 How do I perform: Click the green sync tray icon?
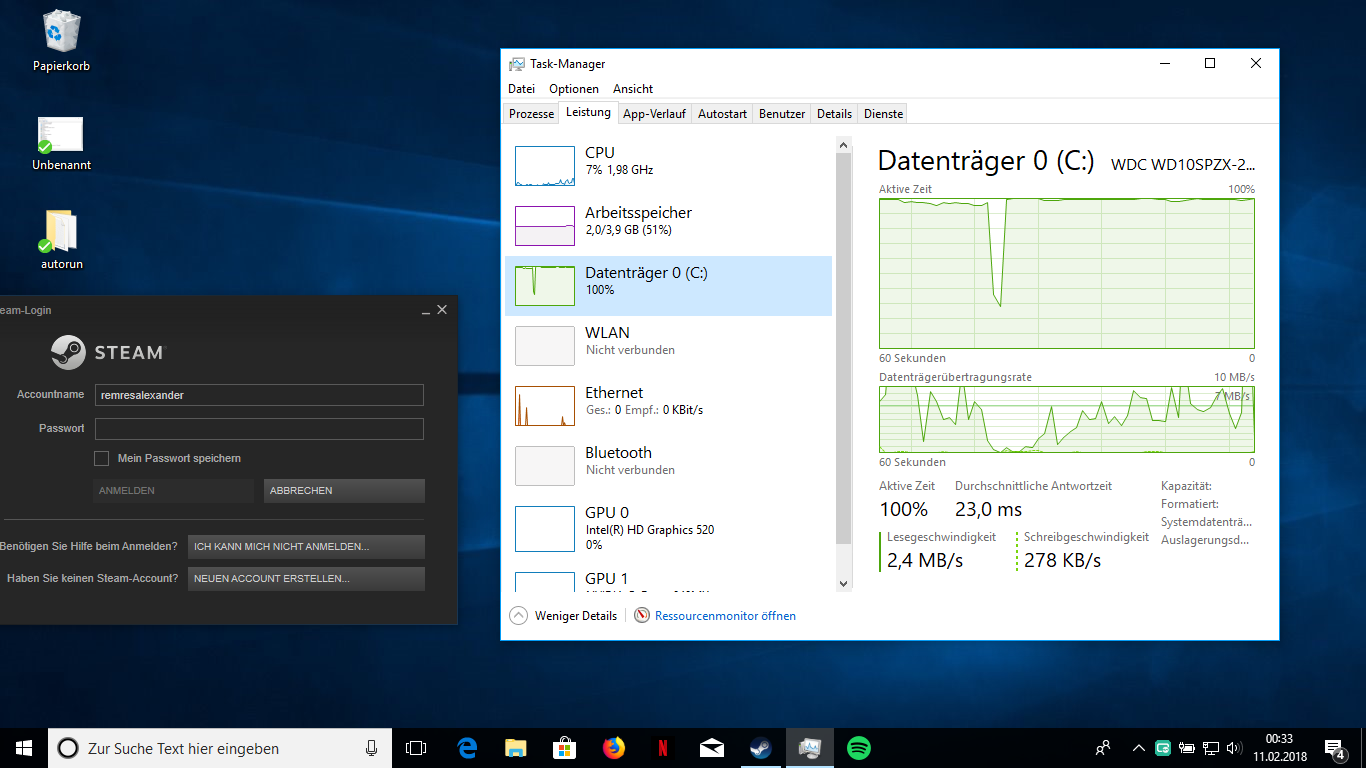click(x=1164, y=748)
